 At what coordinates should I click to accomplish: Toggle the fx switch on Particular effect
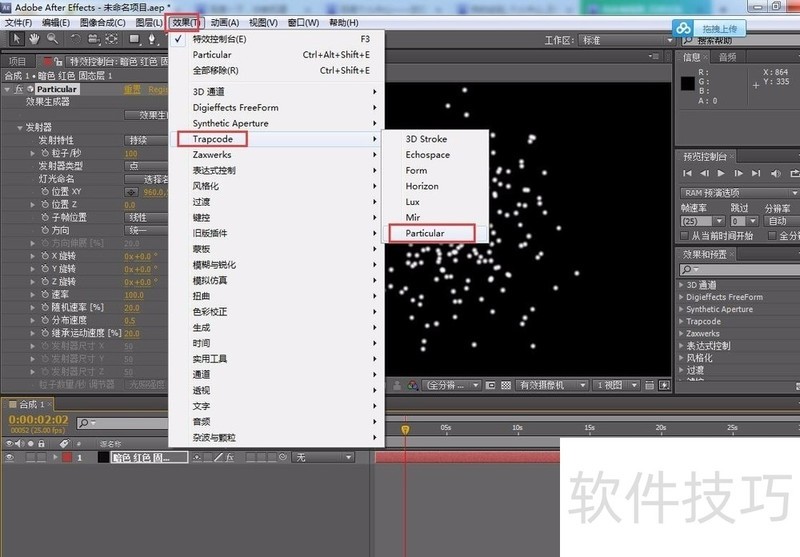point(20,89)
